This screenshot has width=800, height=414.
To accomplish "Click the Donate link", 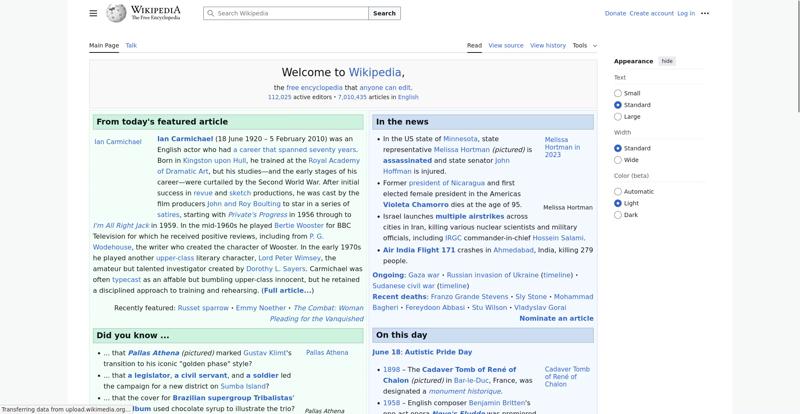I will [x=615, y=13].
